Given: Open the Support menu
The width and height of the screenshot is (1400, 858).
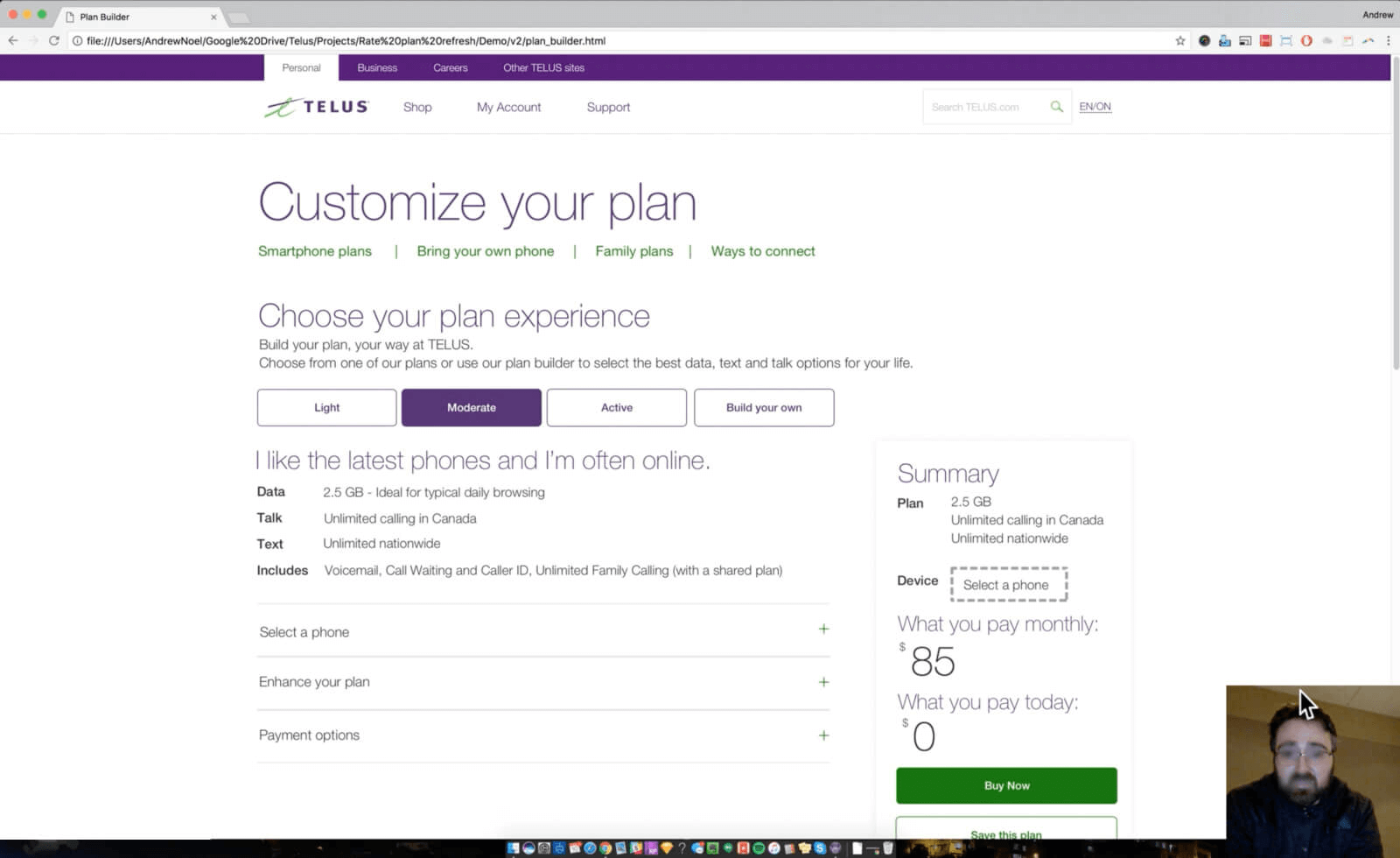Looking at the screenshot, I should [608, 107].
